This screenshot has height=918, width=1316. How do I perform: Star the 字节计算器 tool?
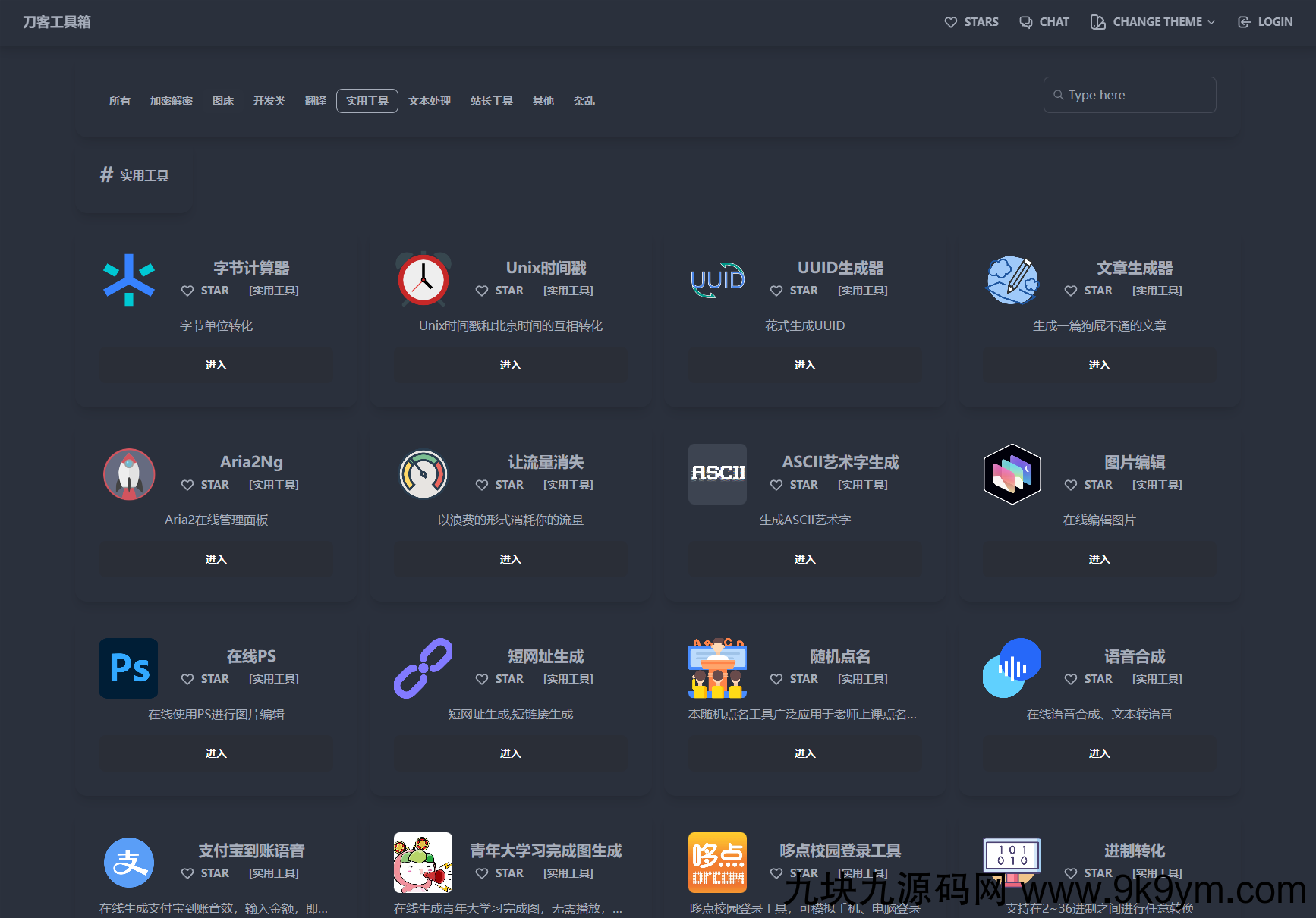(206, 291)
